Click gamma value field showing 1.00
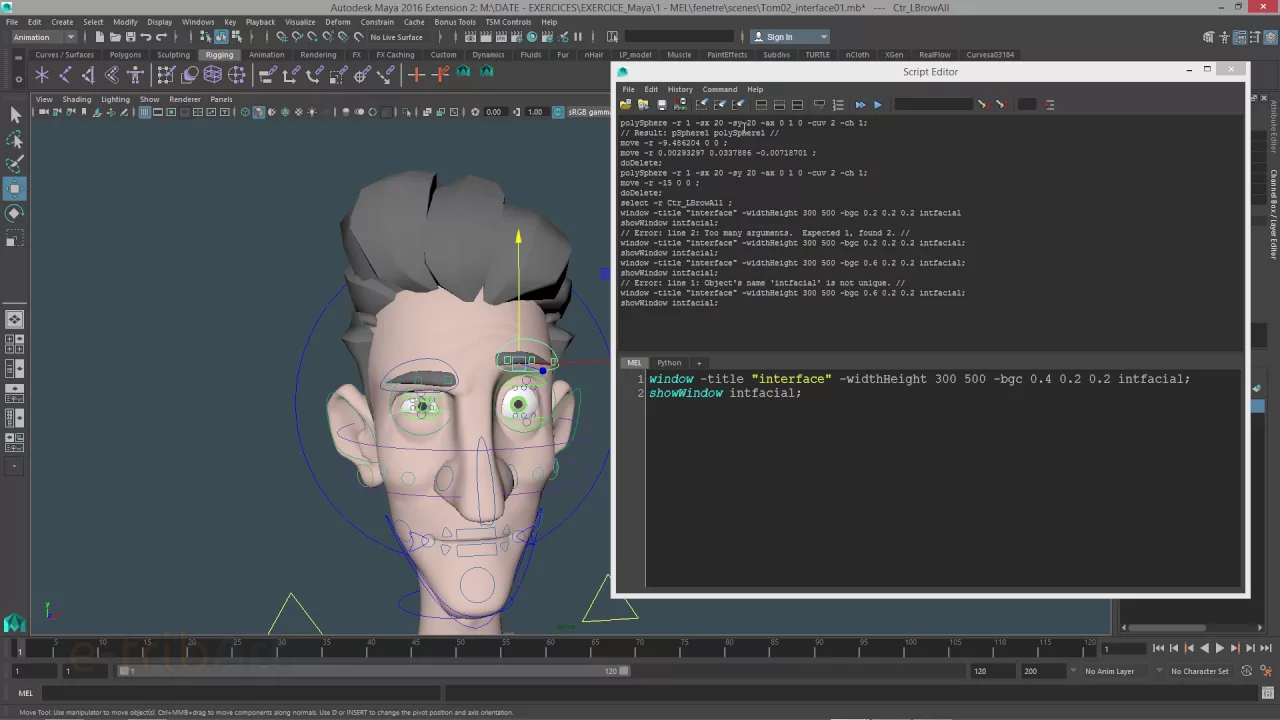The image size is (1280, 720). point(535,112)
